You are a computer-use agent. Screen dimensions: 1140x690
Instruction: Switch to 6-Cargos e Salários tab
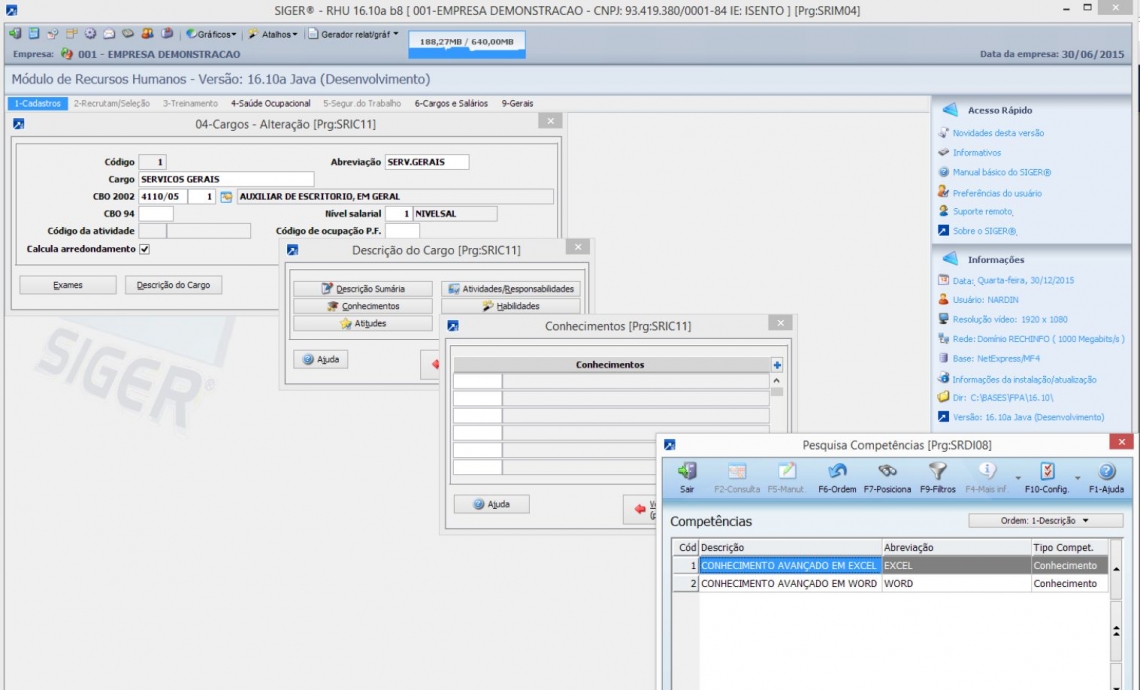click(451, 104)
